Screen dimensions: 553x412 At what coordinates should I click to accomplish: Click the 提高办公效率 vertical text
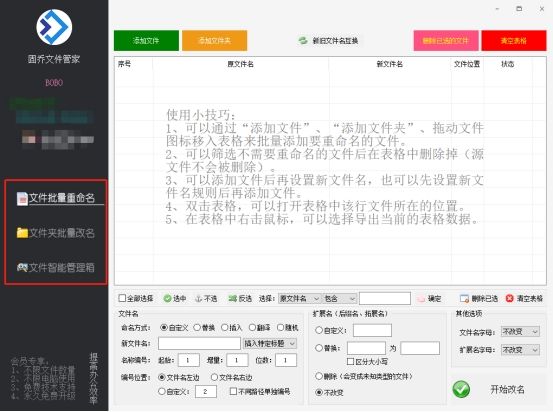pyautogui.click(x=93, y=378)
